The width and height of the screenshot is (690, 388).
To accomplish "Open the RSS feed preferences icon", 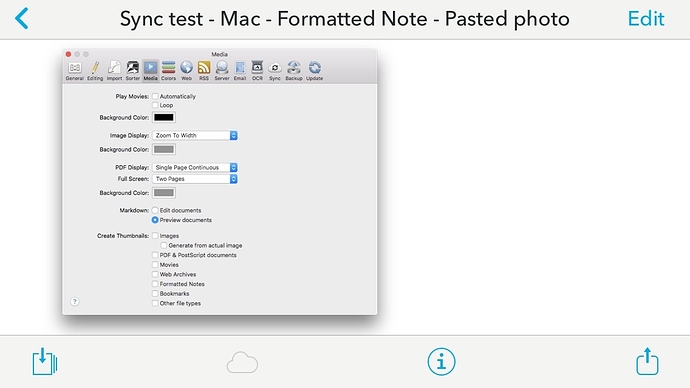I will (x=204, y=71).
